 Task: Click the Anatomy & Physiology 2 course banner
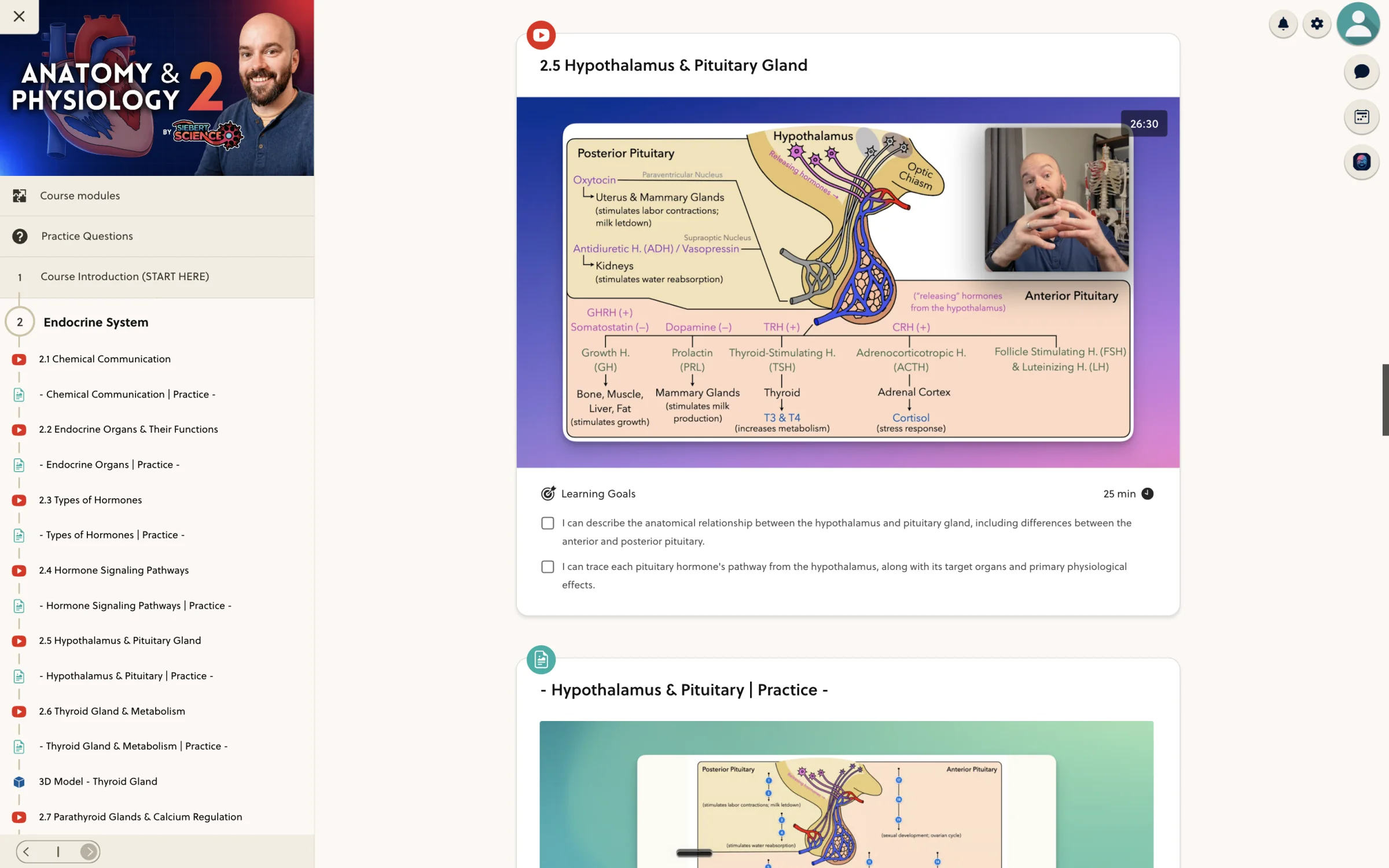pyautogui.click(x=157, y=88)
